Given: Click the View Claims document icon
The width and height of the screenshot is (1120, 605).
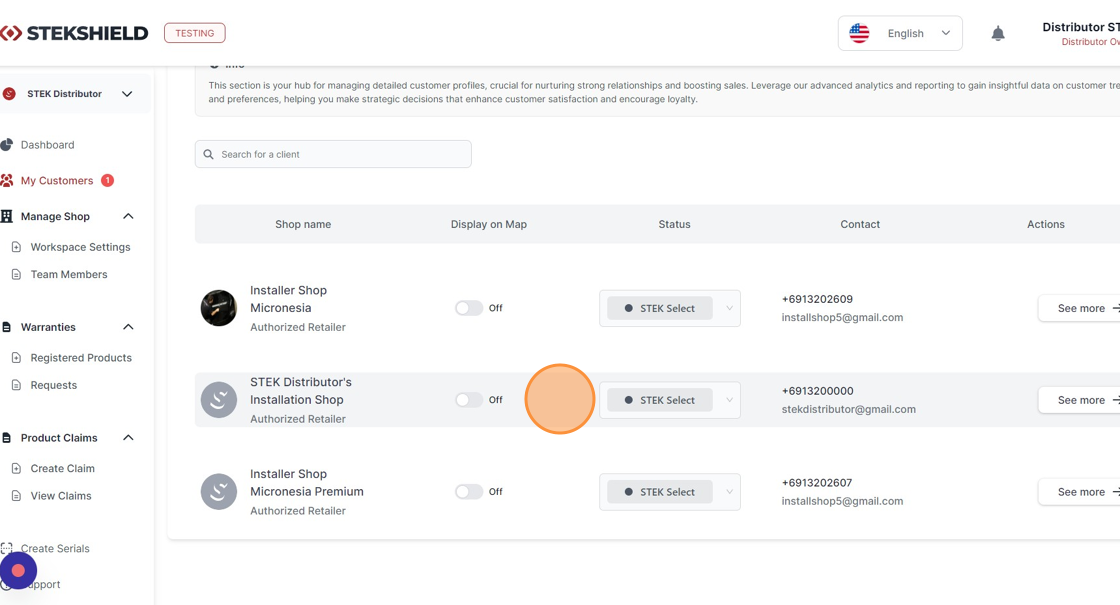Looking at the screenshot, I should (x=16, y=496).
